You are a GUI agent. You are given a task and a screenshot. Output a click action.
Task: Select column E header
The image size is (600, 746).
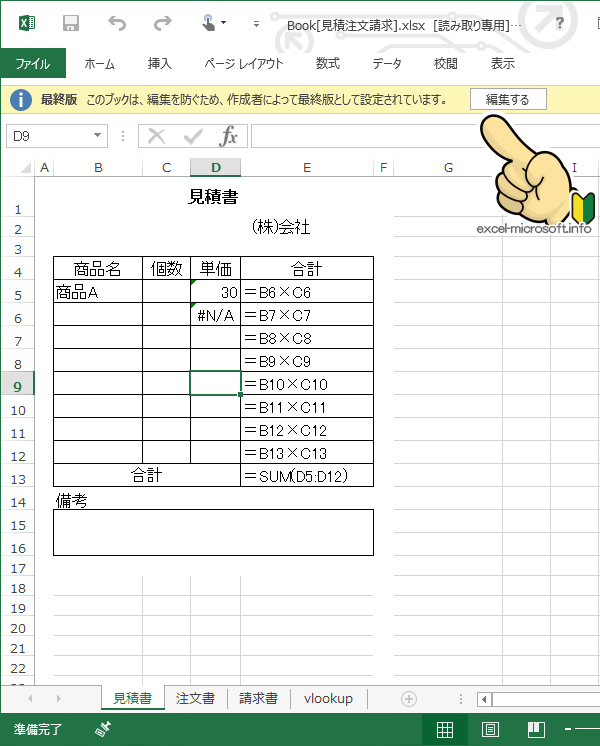[x=307, y=167]
